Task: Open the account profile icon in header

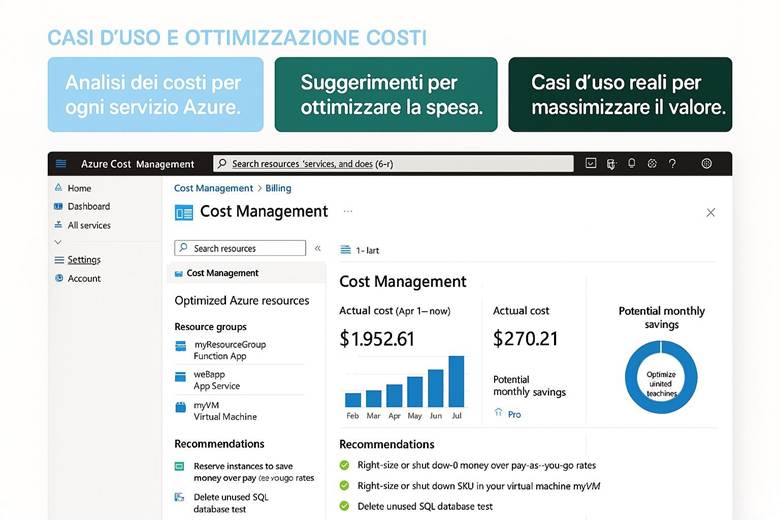Action: [706, 163]
